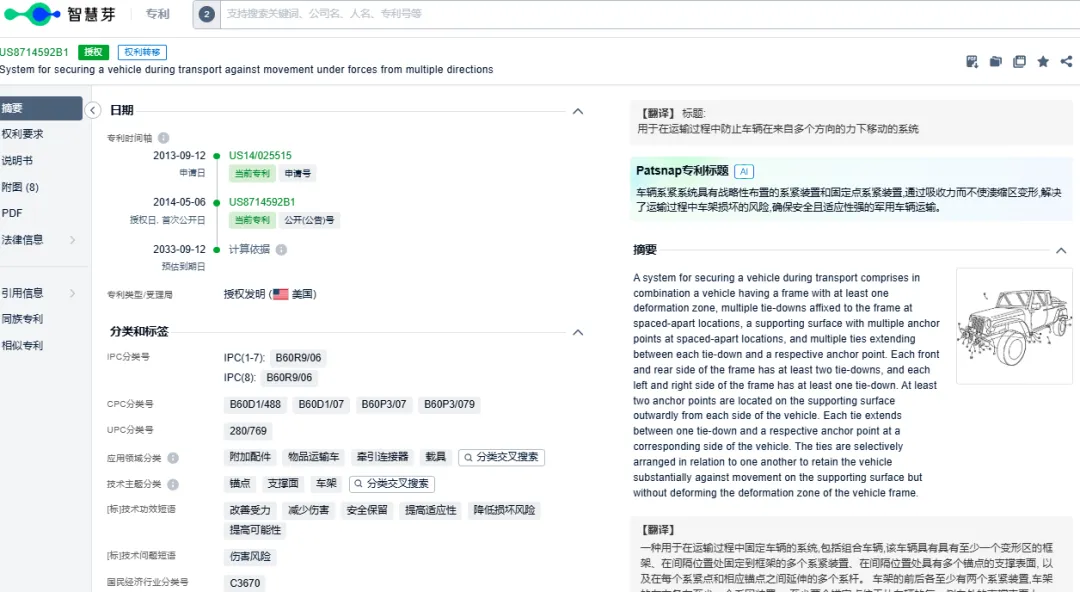The width and height of the screenshot is (1080, 592).
Task: Open the PDF sidebar tab
Action: 12,213
